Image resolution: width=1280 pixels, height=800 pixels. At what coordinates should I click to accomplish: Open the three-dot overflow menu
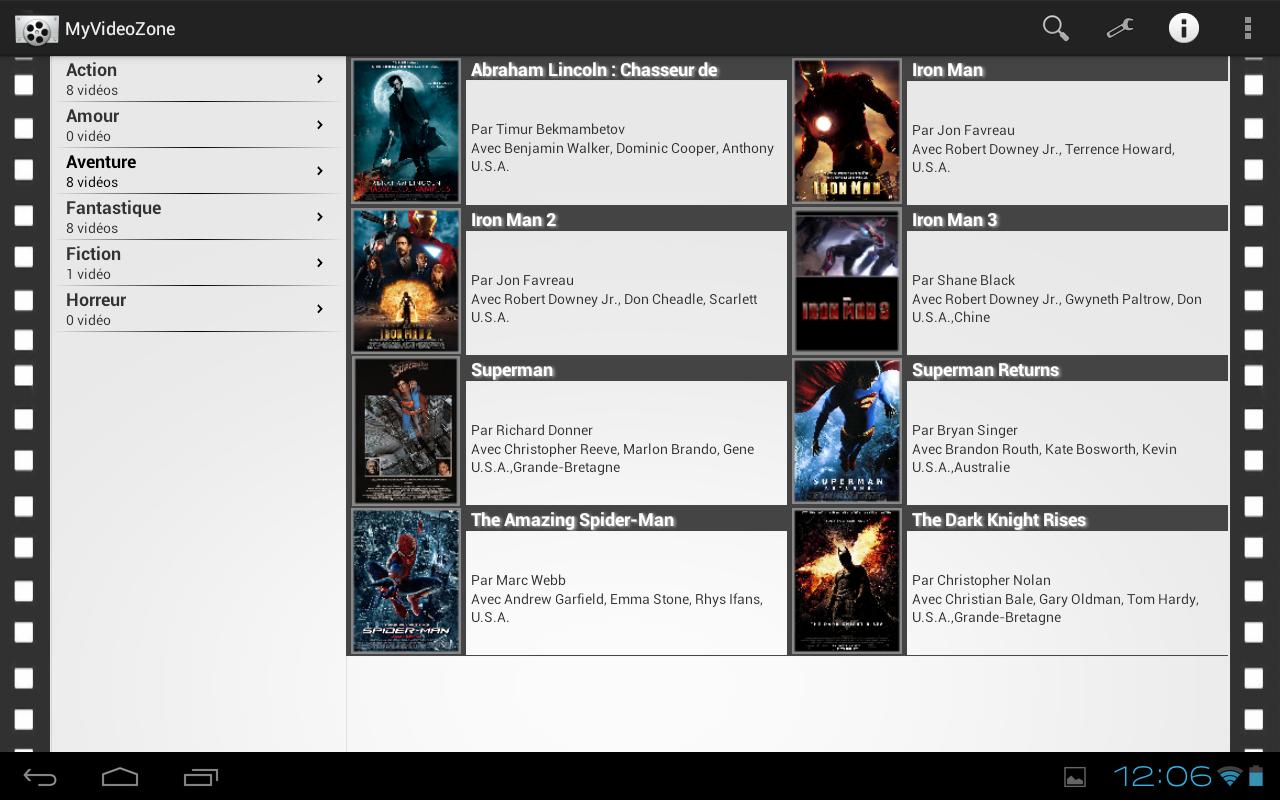coord(1248,28)
